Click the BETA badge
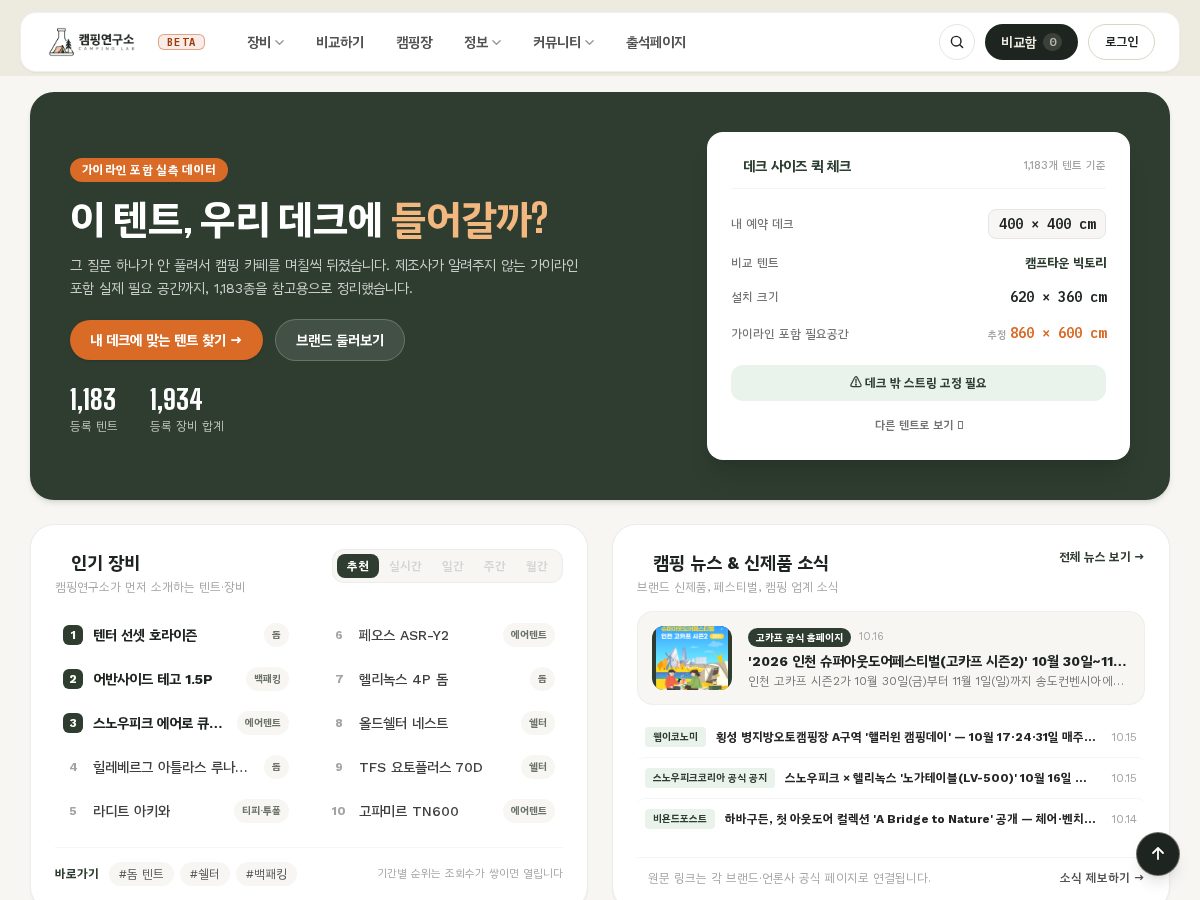The image size is (1200, 900). (181, 42)
